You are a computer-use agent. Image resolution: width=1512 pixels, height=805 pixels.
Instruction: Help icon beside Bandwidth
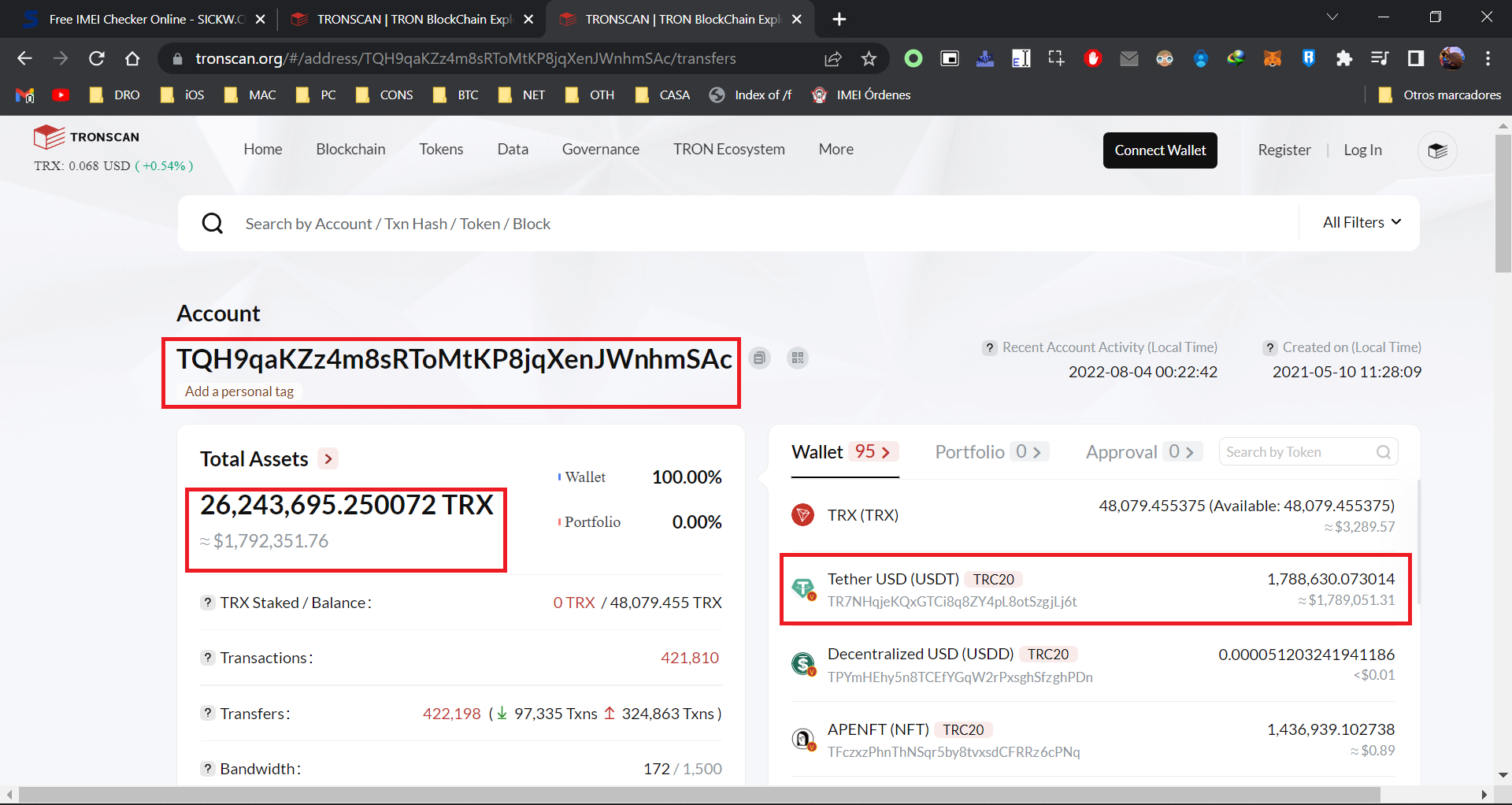click(207, 769)
